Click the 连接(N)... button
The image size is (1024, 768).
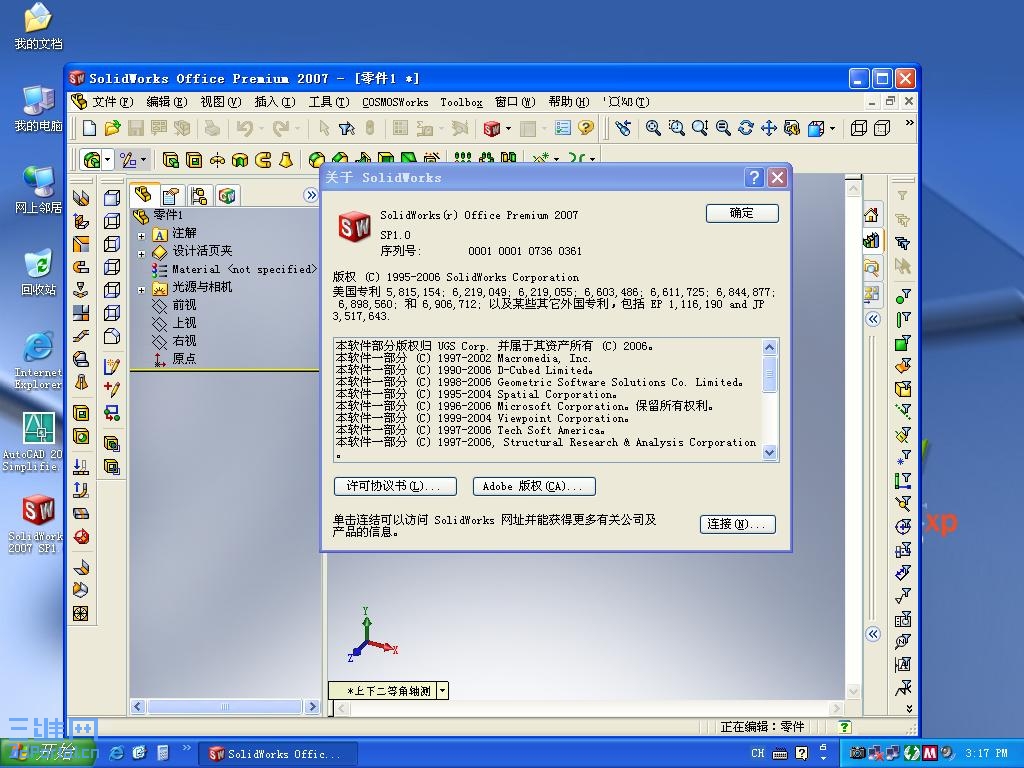tap(737, 524)
